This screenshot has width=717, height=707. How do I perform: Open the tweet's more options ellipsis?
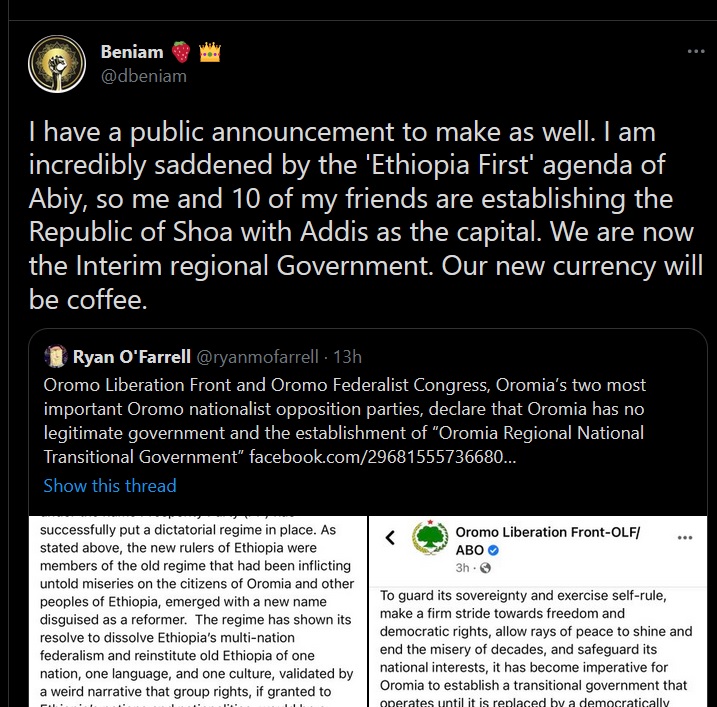[695, 51]
